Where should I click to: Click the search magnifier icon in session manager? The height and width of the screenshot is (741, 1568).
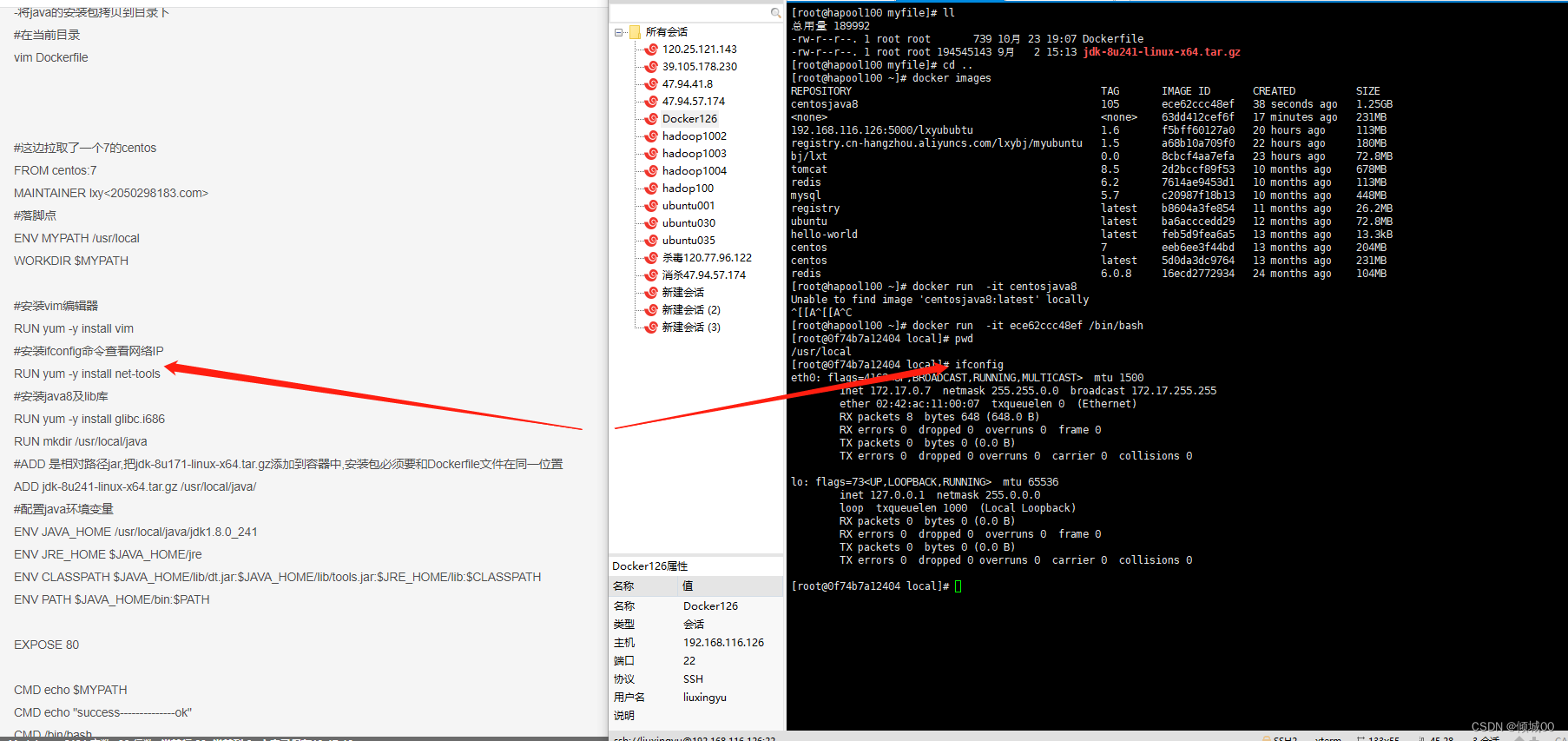[x=775, y=13]
